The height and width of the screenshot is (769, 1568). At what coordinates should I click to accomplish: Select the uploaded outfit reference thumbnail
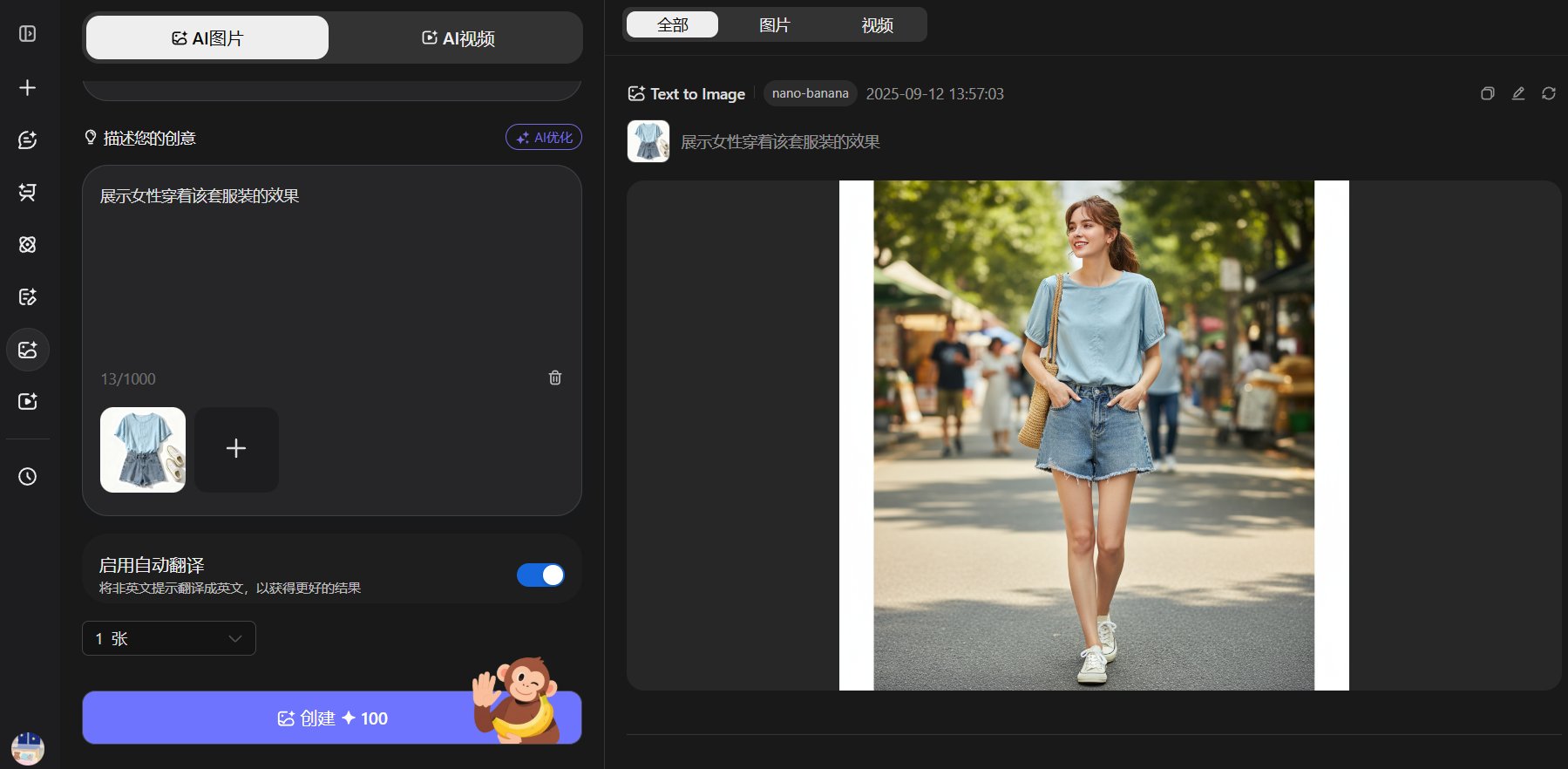(x=143, y=450)
